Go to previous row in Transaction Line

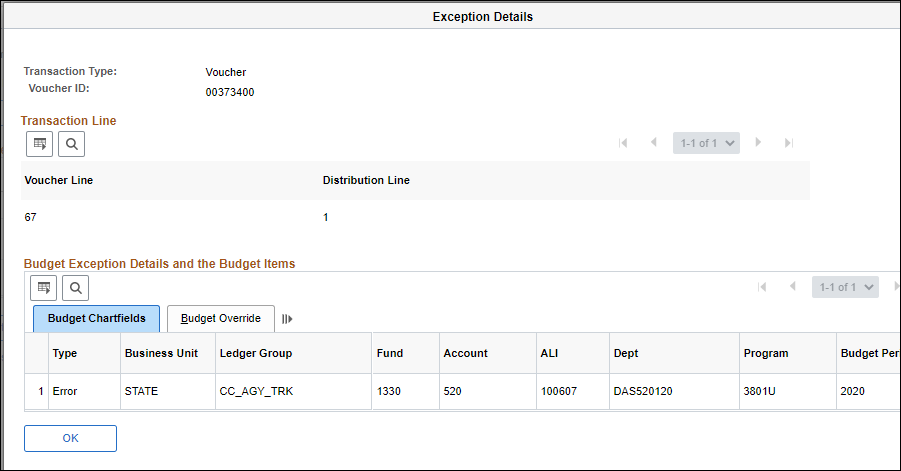click(x=653, y=143)
